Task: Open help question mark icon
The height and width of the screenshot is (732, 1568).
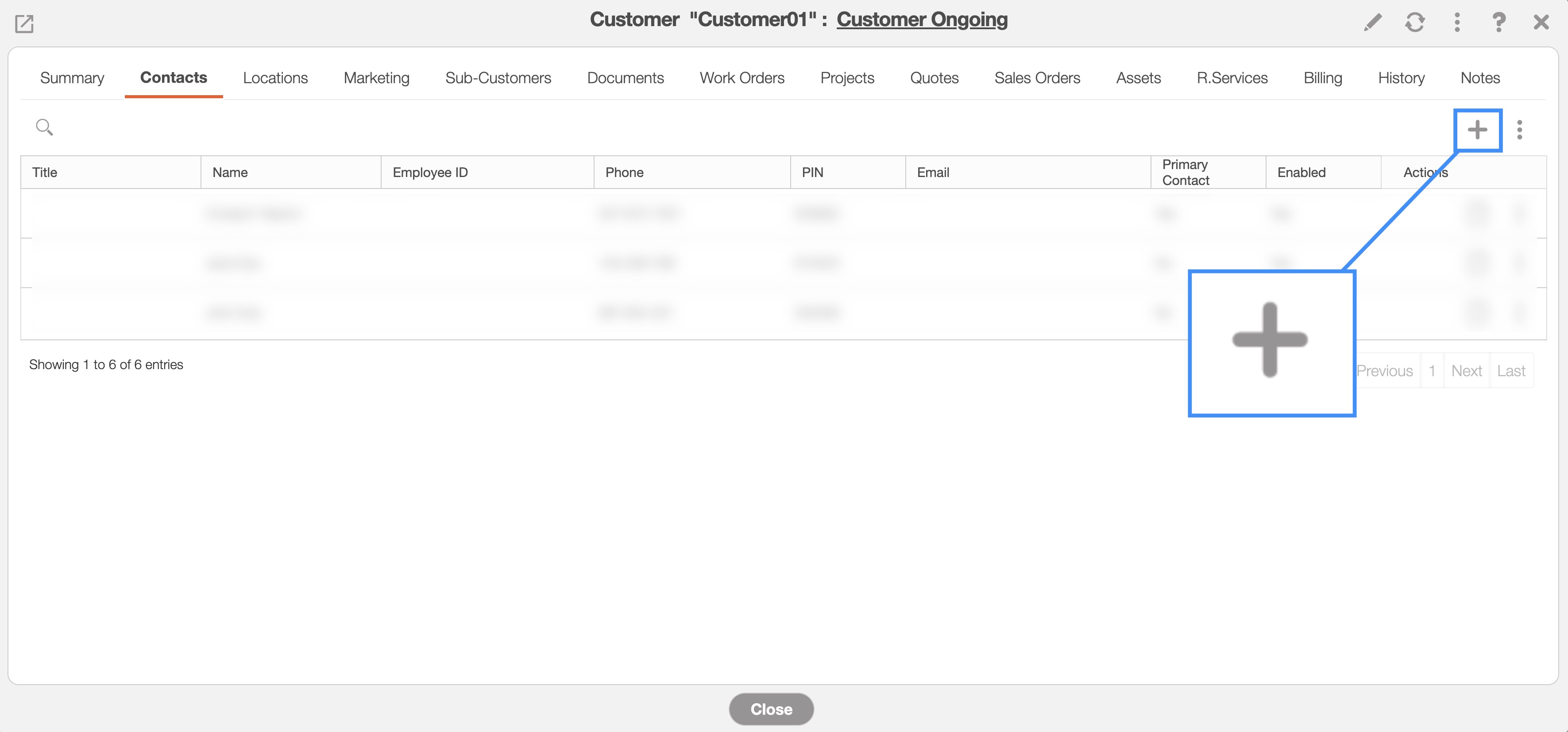Action: tap(1498, 23)
